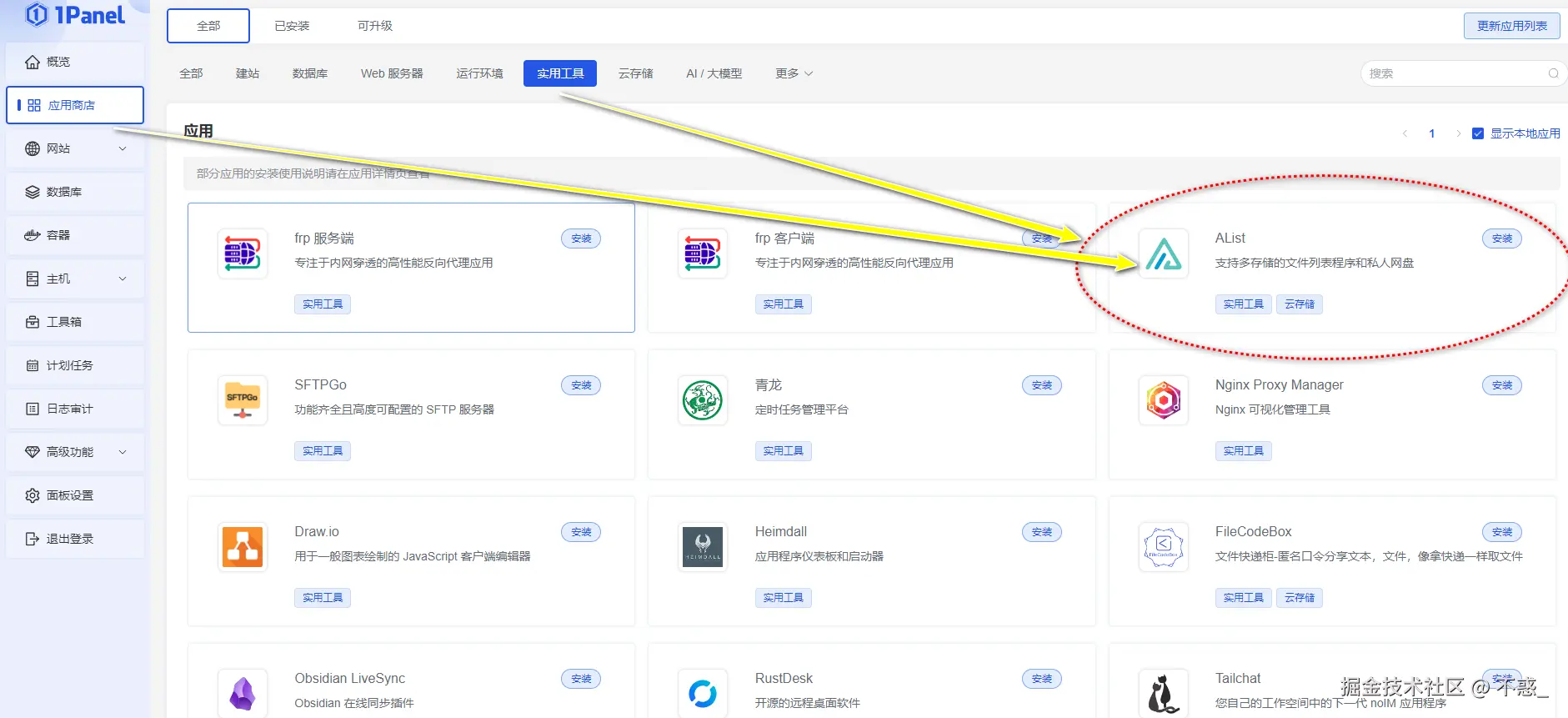Select the top 全部 tab
The width and height of the screenshot is (1568, 718).
coord(208,26)
